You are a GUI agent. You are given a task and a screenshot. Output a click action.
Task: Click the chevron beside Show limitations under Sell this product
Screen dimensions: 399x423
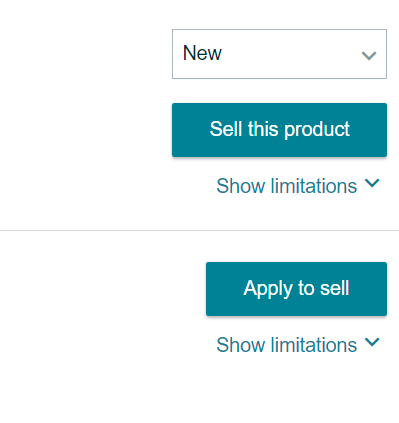[372, 183]
